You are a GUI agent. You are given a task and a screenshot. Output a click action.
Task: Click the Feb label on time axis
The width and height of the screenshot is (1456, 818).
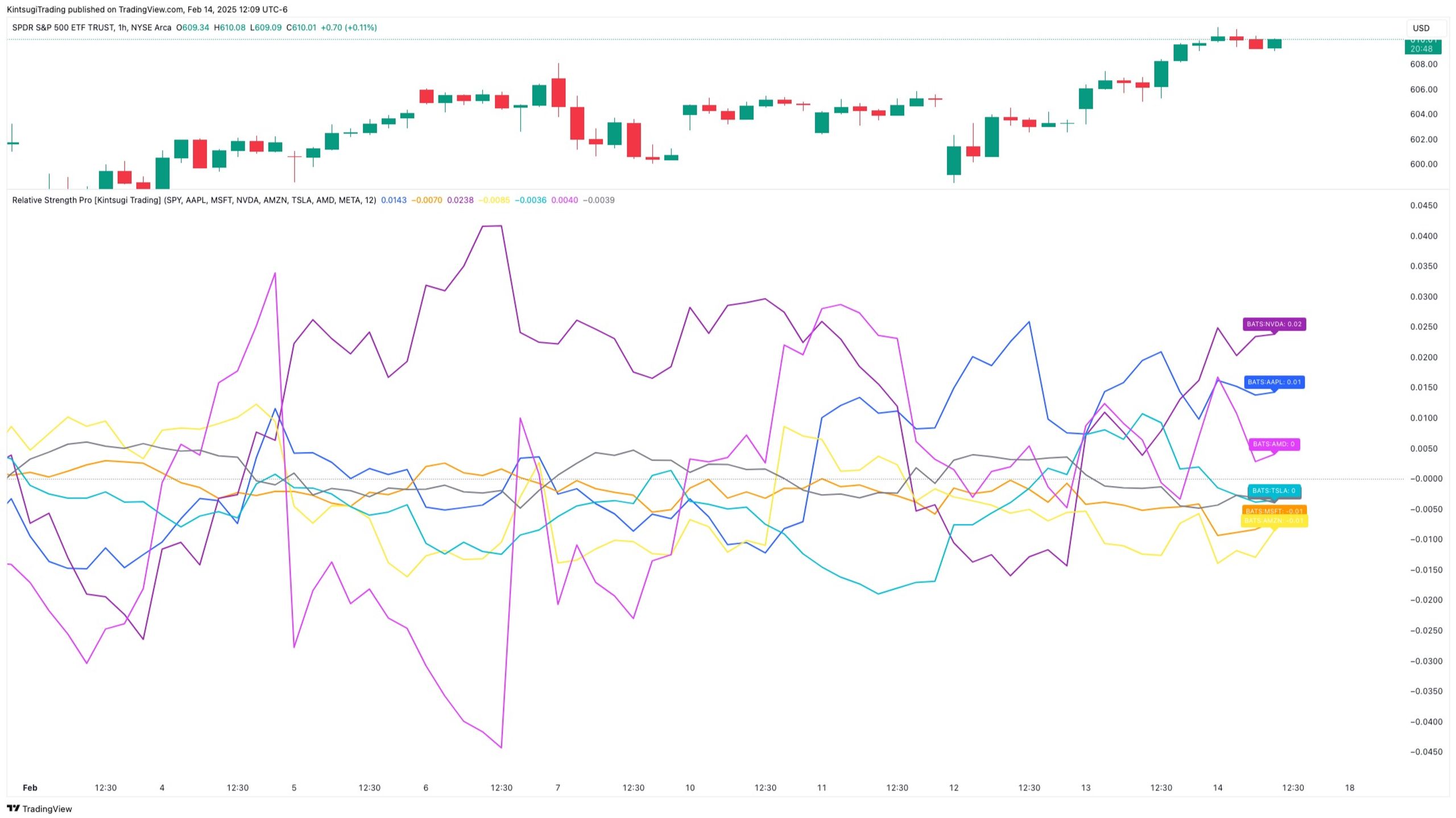[30, 787]
